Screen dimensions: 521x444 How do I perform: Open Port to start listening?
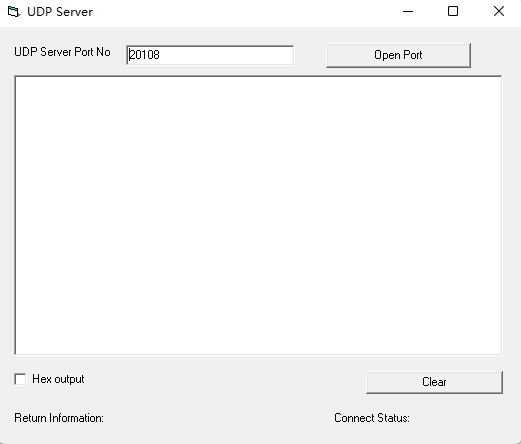(398, 55)
